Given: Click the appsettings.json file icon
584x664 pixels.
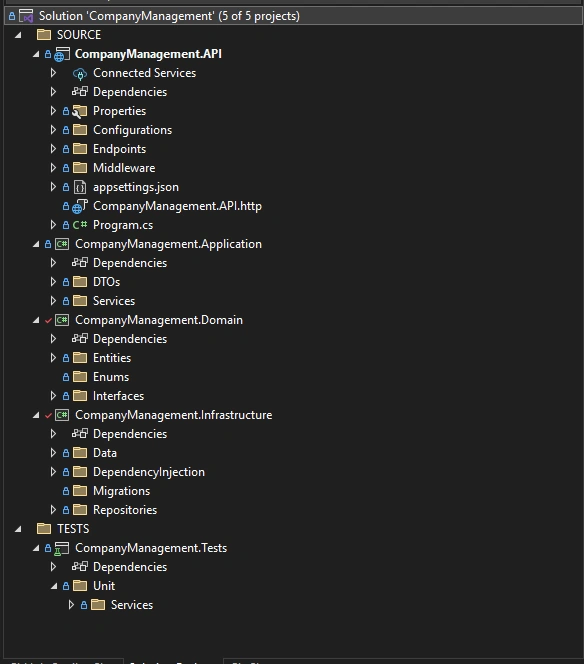Looking at the screenshot, I should [x=80, y=187].
